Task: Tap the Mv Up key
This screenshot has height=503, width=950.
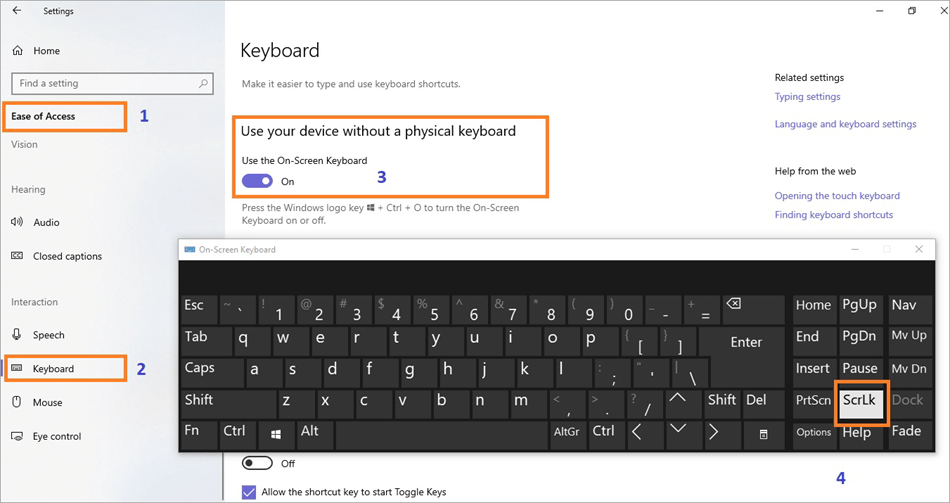Action: pos(909,341)
